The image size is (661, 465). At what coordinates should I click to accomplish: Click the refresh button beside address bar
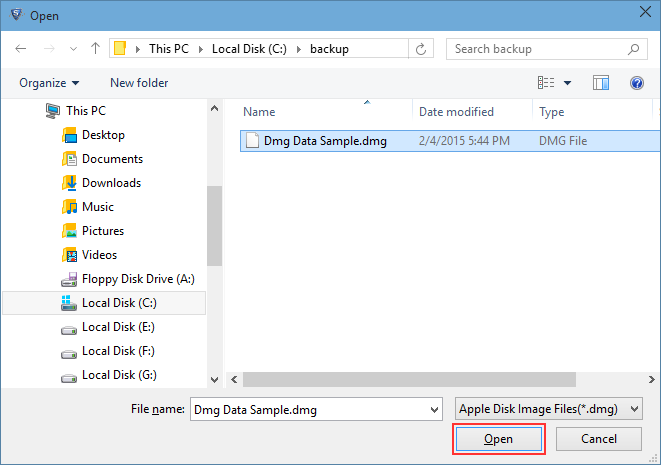[x=422, y=49]
